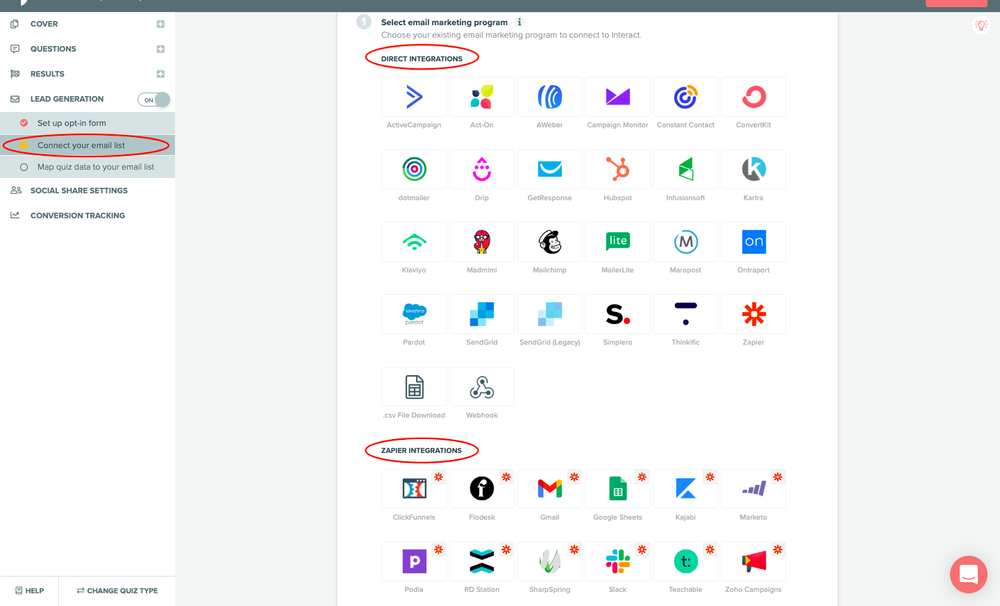This screenshot has height=606, width=1000.
Task: Open Social Share Settings
Action: [x=79, y=190]
